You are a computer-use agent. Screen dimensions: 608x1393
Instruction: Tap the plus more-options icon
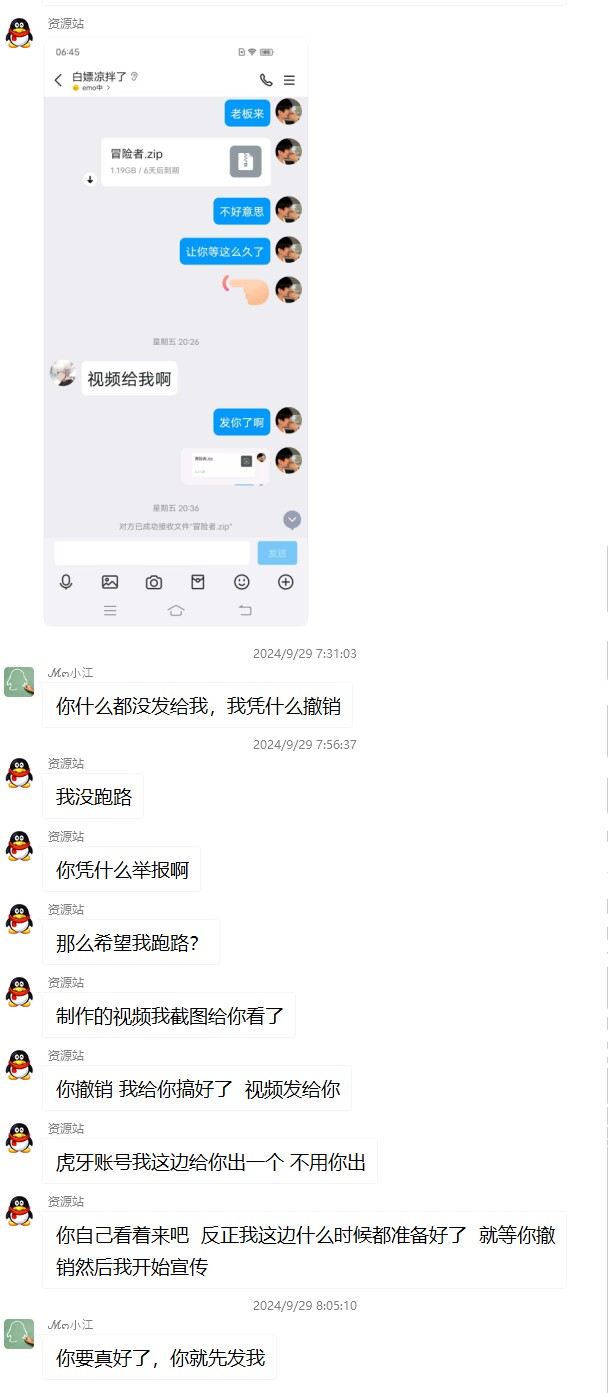286,582
